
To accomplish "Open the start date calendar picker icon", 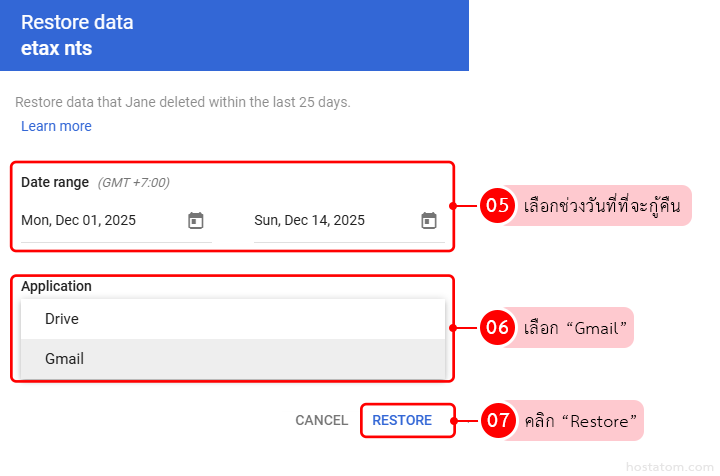I will (196, 221).
